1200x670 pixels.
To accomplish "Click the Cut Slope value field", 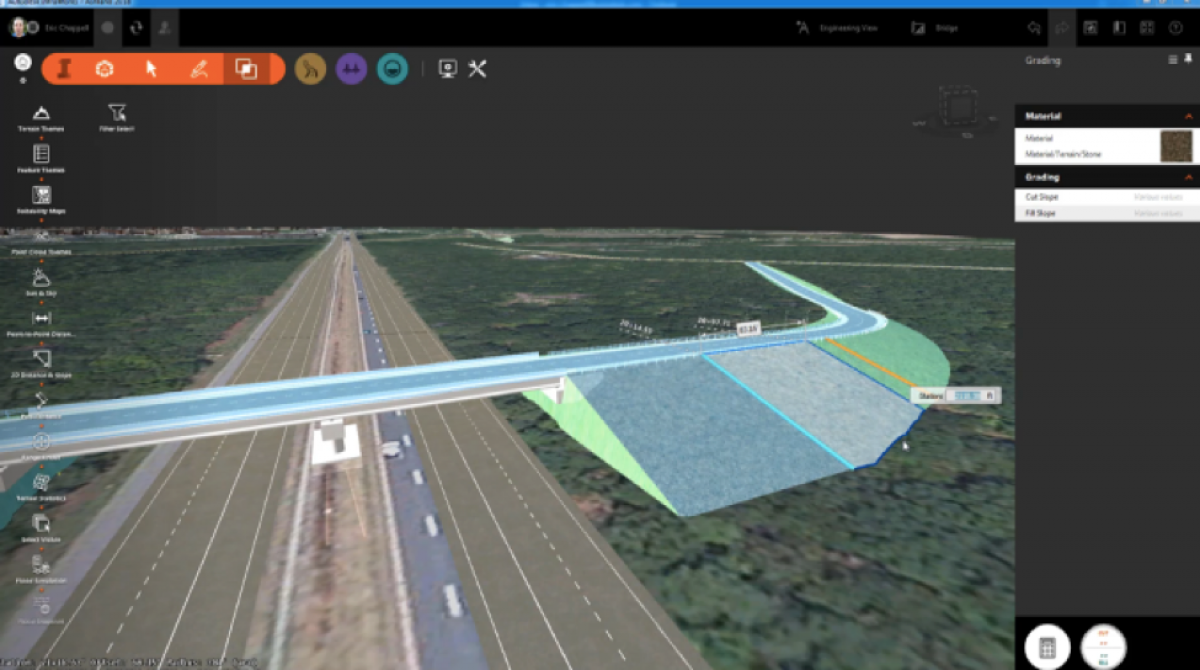I will [x=1157, y=197].
